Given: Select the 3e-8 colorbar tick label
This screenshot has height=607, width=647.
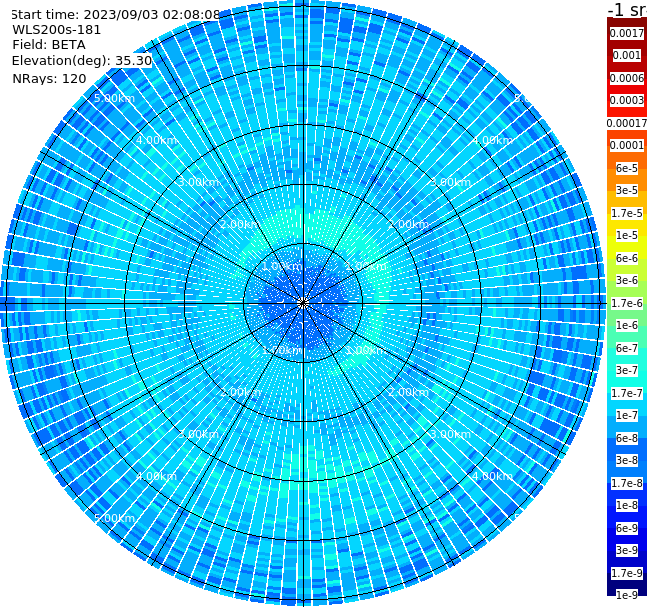Looking at the screenshot, I should pos(627,460).
